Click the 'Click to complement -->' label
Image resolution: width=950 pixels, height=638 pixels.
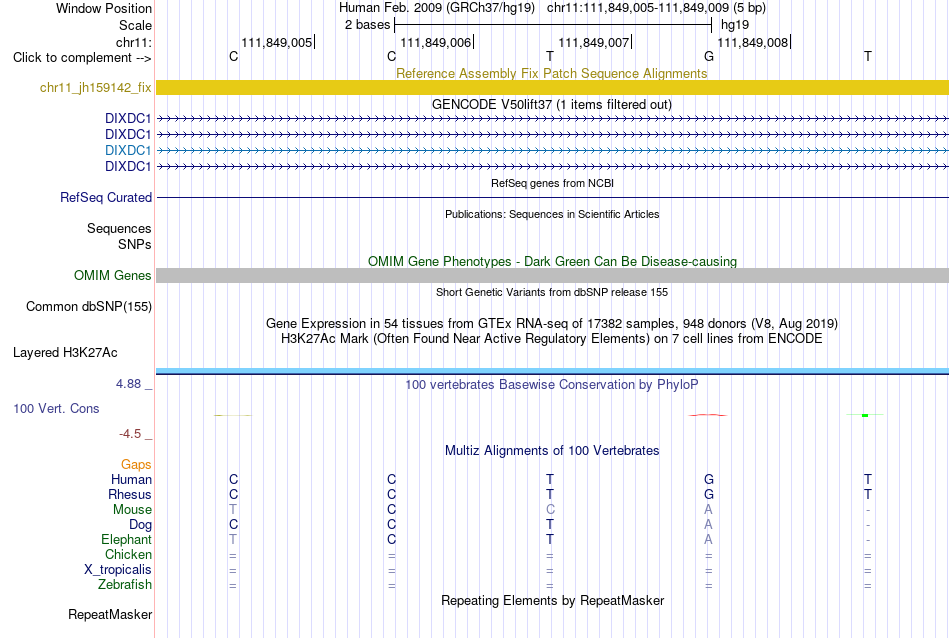(x=82, y=58)
